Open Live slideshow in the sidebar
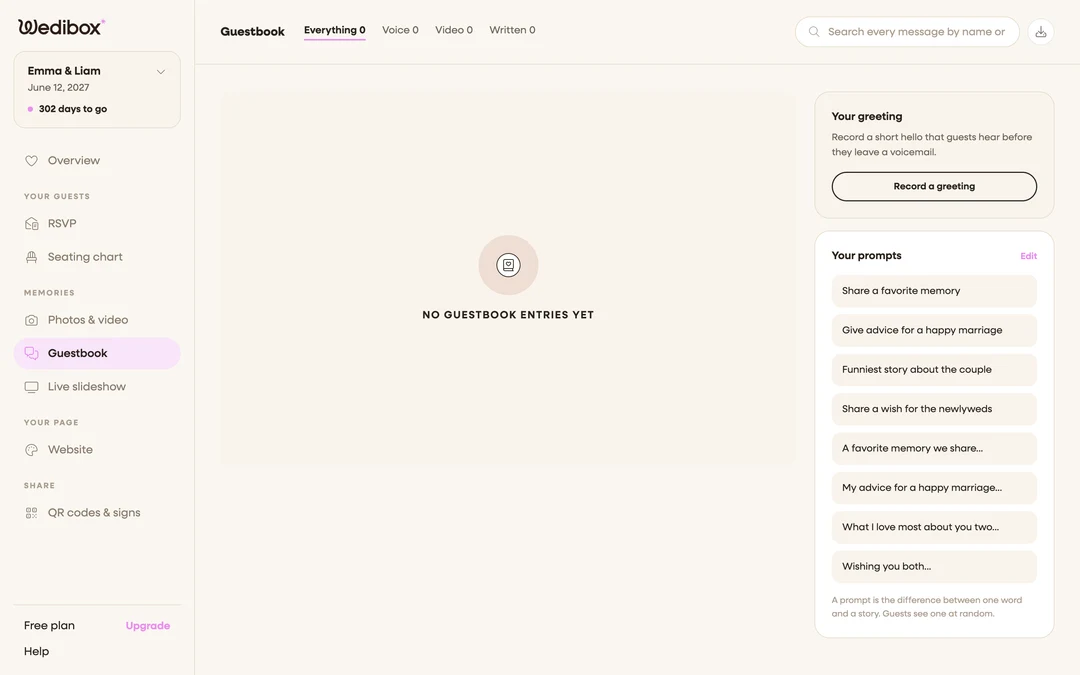 point(97,387)
